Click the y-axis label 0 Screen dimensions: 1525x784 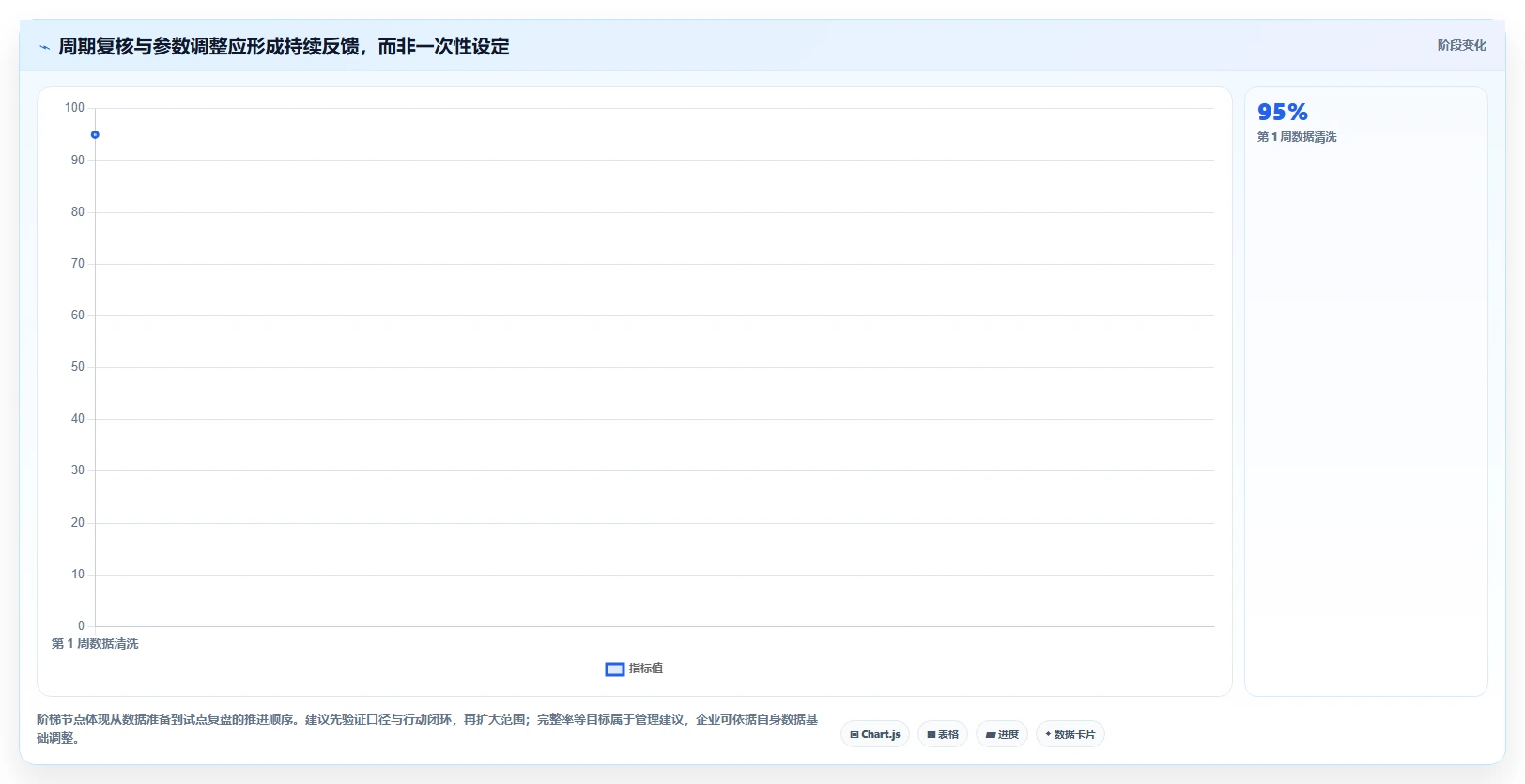pos(81,626)
